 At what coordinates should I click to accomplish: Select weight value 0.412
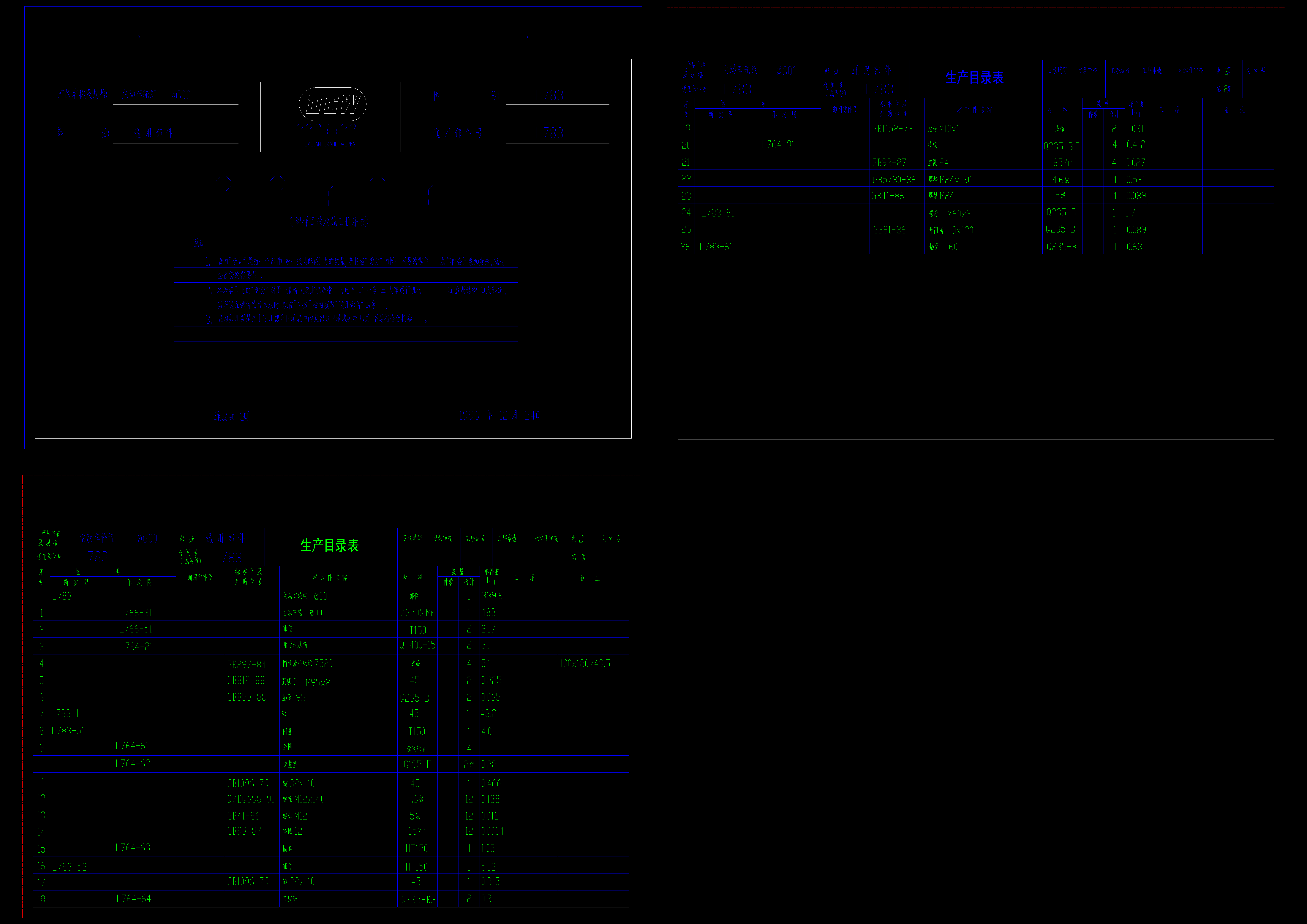point(1136,145)
